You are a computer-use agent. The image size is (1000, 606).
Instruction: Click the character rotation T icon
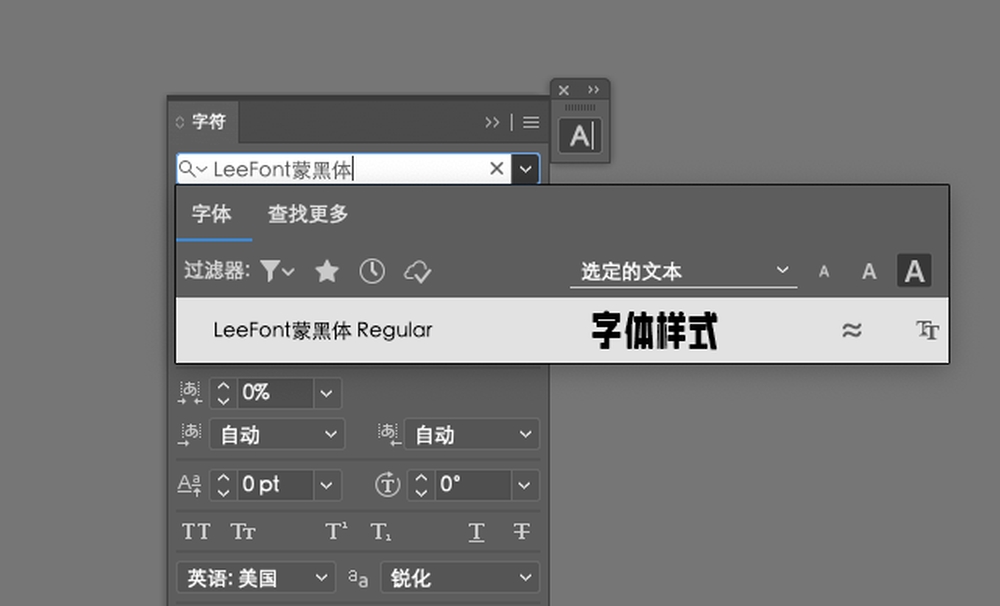click(x=387, y=484)
